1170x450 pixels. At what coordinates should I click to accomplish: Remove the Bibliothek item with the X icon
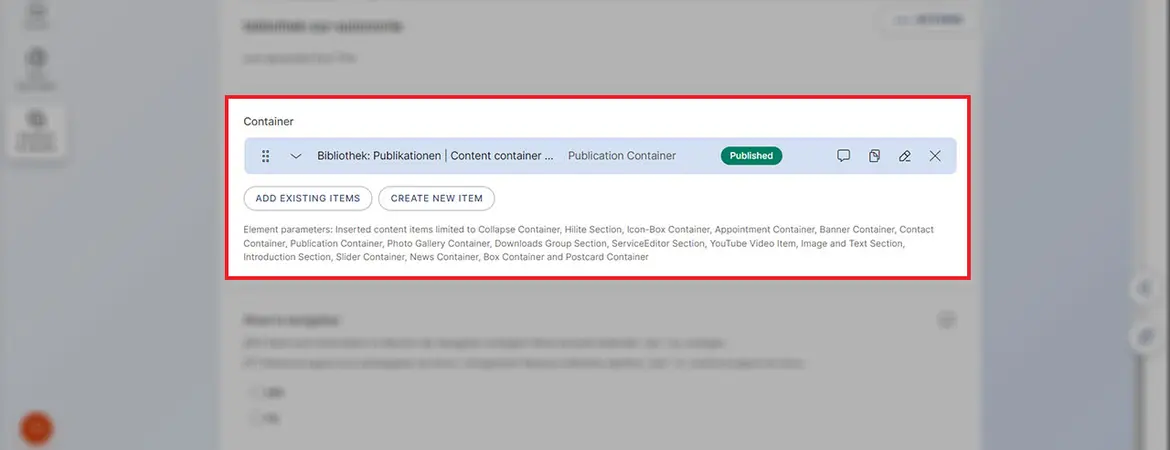tap(935, 156)
